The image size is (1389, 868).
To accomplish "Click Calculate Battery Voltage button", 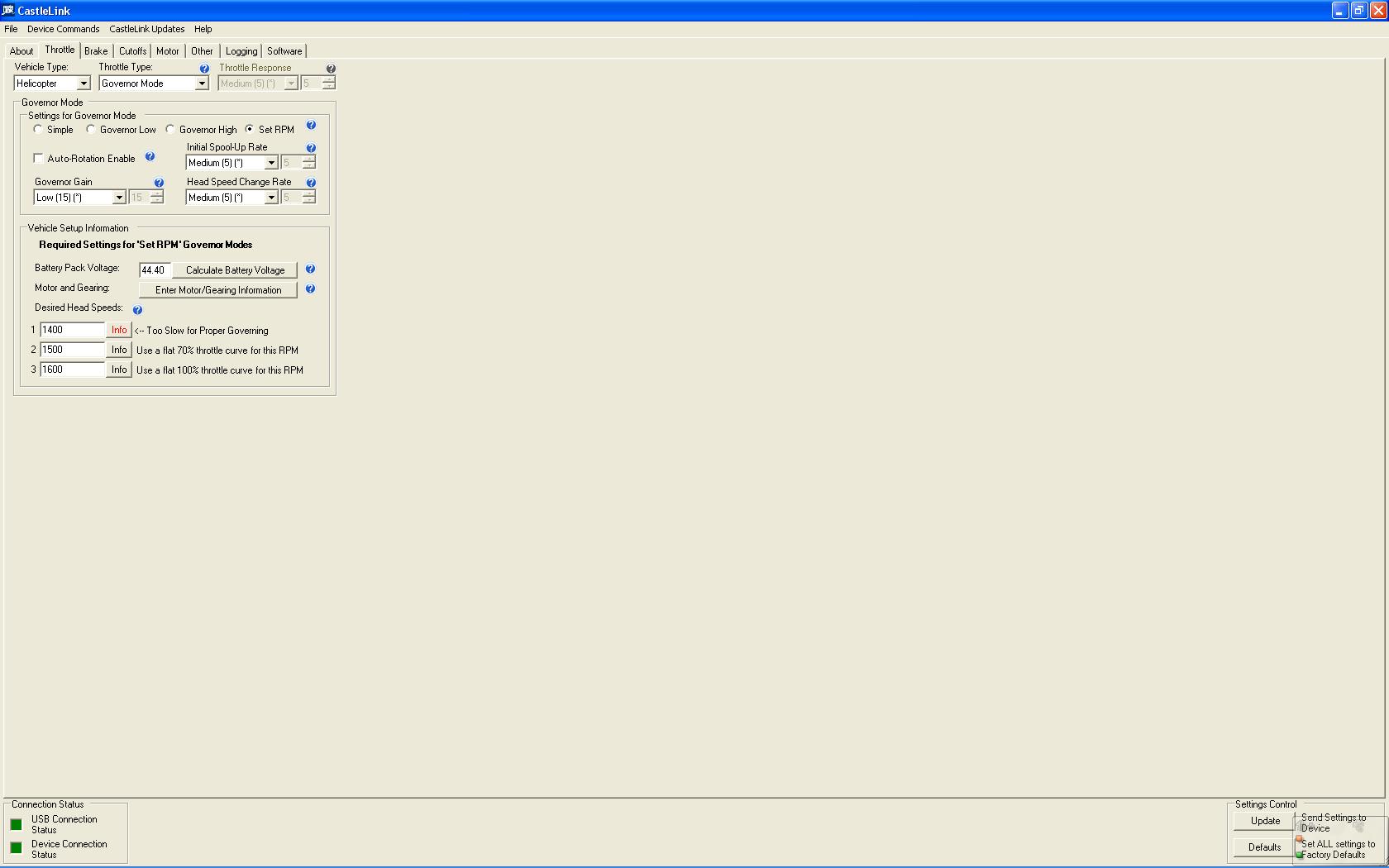I will (x=235, y=270).
